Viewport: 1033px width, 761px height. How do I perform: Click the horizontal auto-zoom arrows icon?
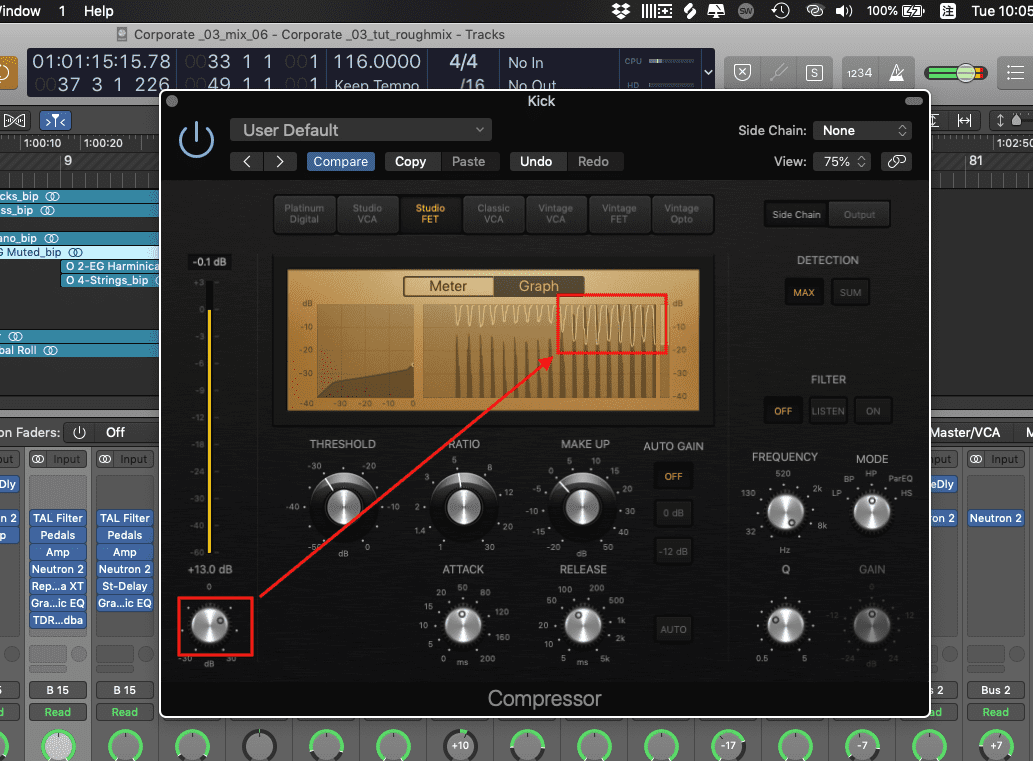(964, 121)
